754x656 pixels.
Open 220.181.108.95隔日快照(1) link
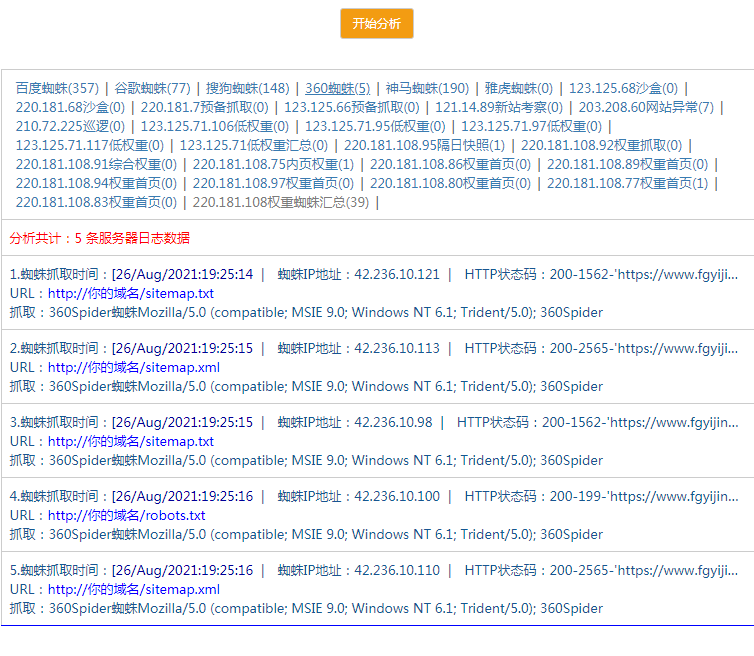pyautogui.click(x=424, y=145)
